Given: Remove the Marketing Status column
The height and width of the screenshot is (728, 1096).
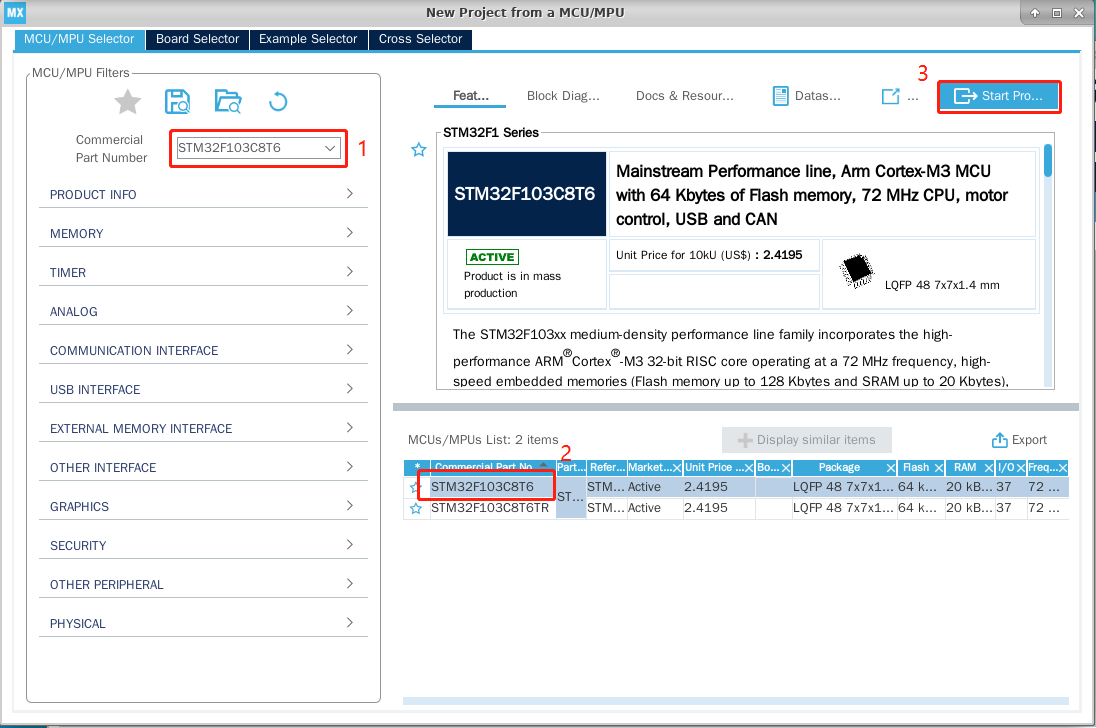Looking at the screenshot, I should (x=677, y=468).
